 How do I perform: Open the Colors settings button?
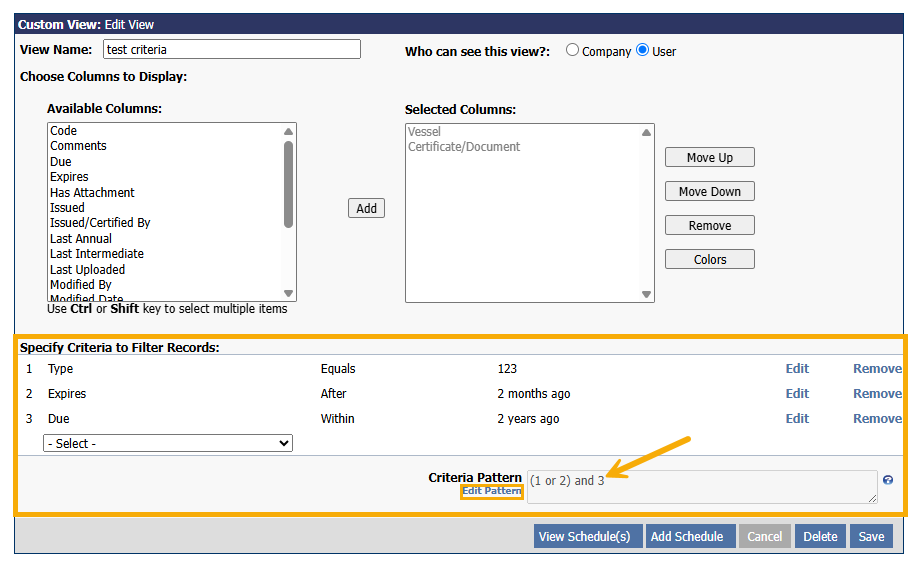pyautogui.click(x=709, y=260)
